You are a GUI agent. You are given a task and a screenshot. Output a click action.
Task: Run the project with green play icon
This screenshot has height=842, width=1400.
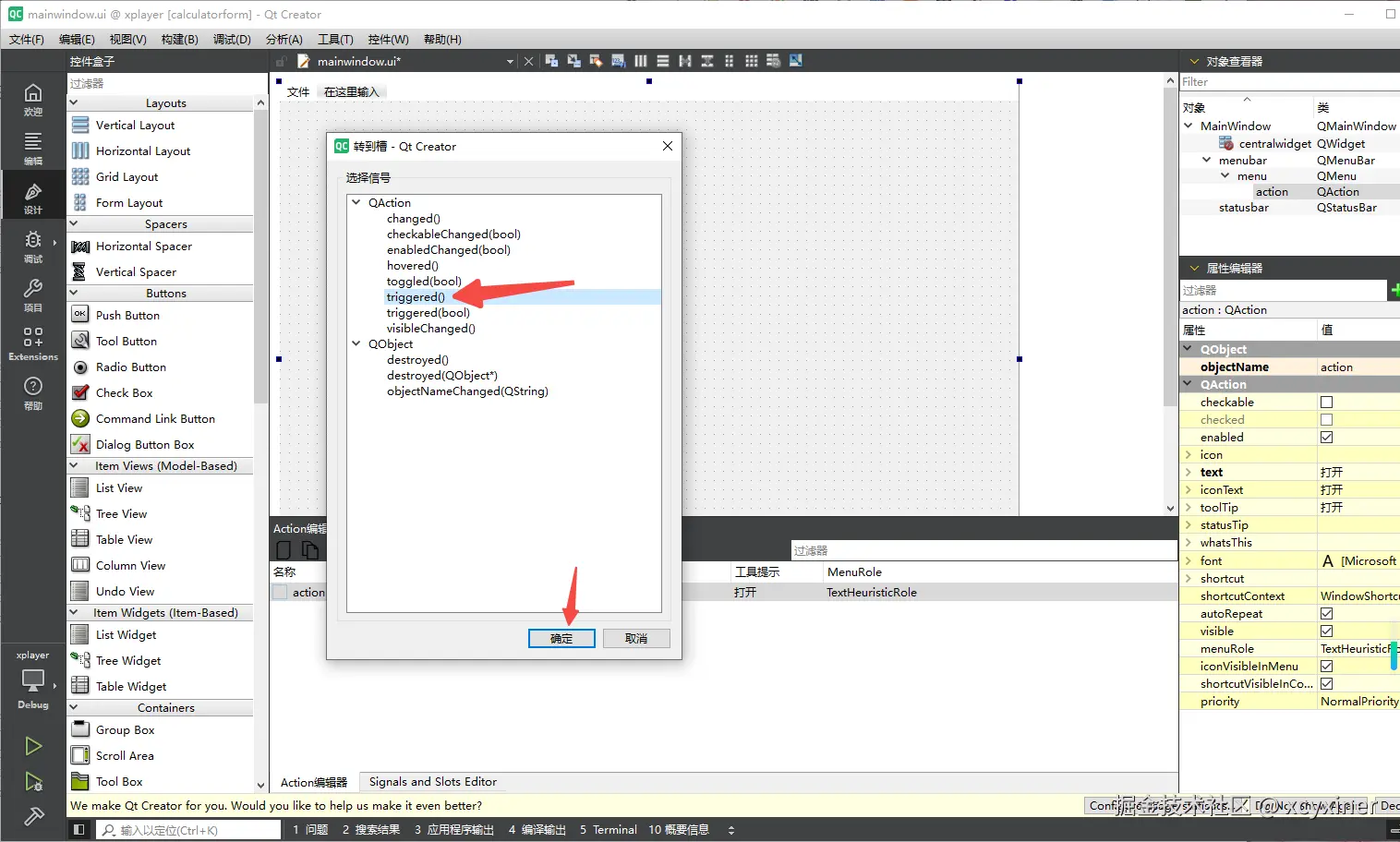point(33,745)
